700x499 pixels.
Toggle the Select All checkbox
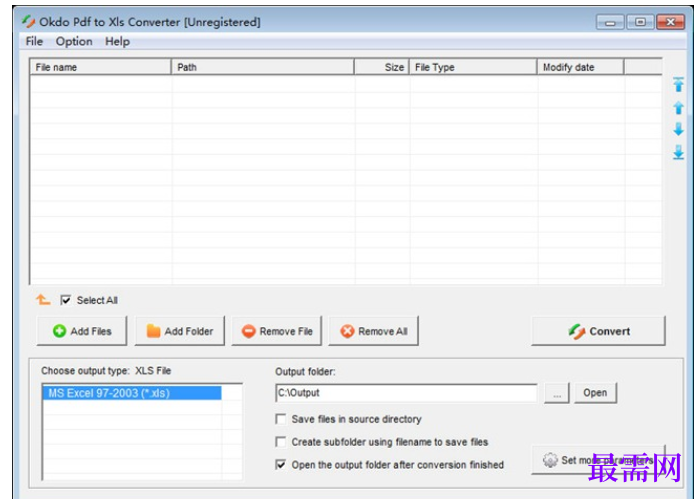[x=66, y=300]
